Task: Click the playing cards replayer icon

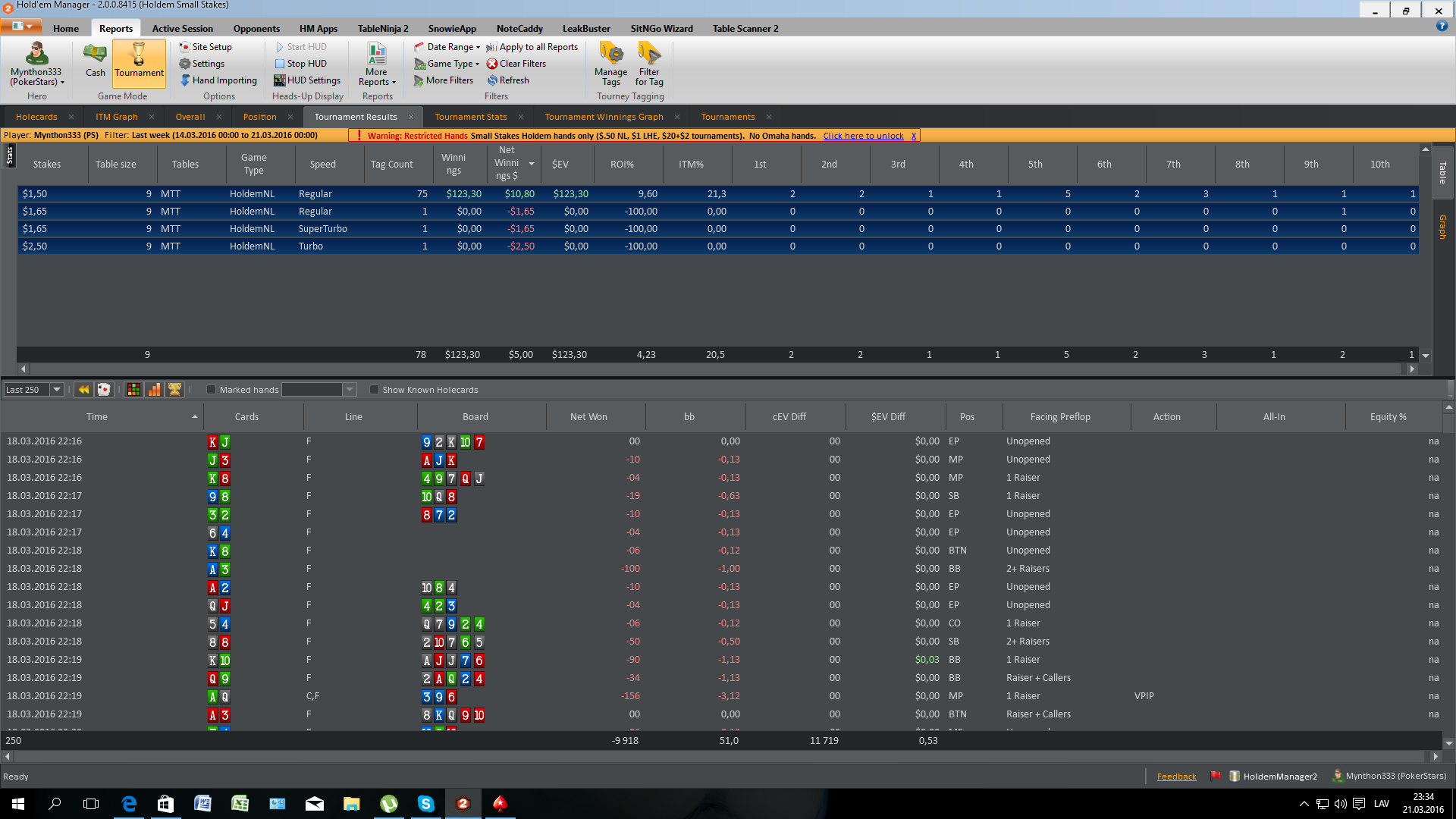Action: [104, 390]
